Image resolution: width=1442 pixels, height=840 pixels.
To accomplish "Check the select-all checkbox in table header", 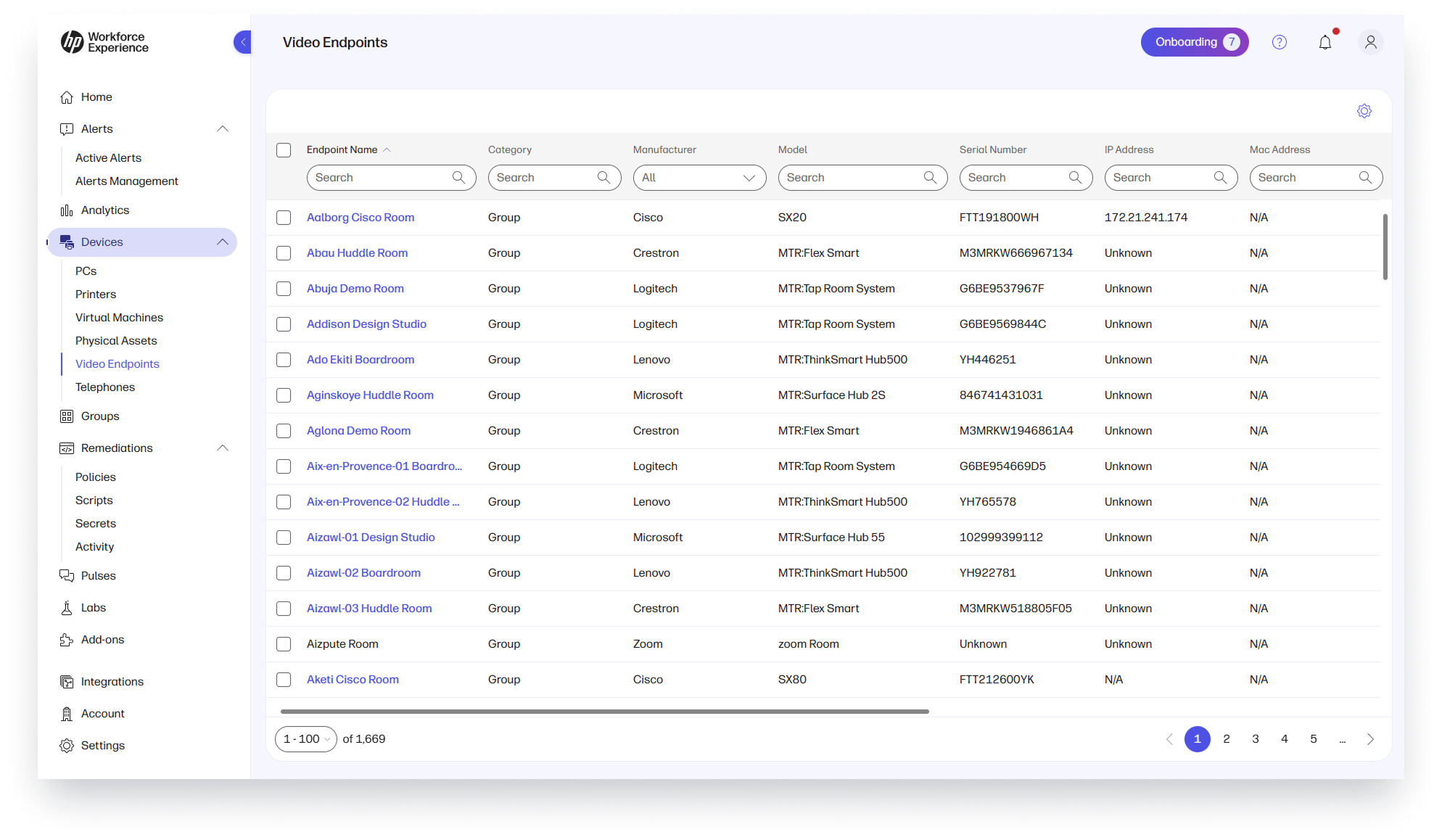I will pos(284,150).
